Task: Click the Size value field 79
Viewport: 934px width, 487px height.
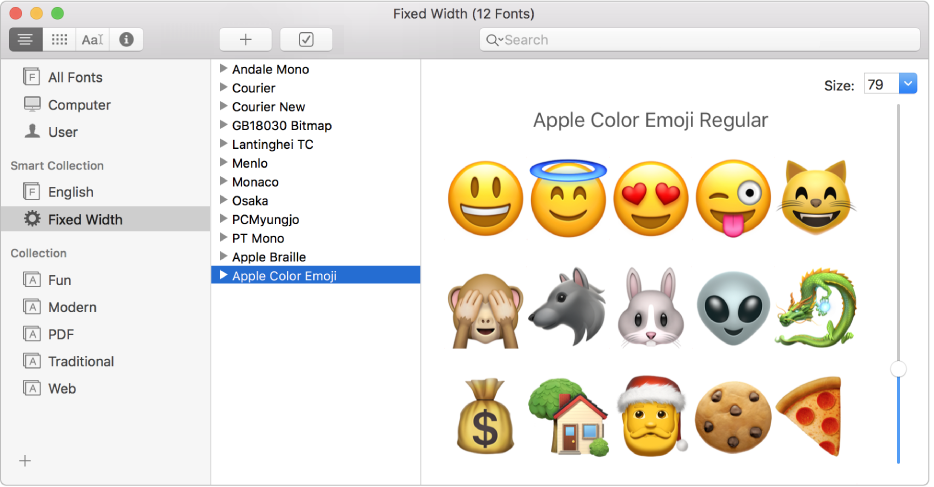Action: (881, 84)
